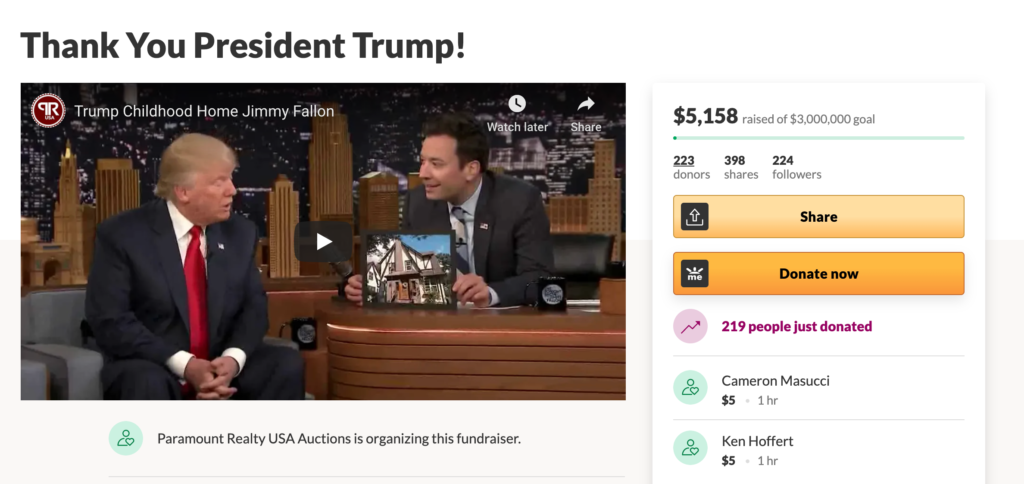Click the GoFundMe icon on Donate button
Viewport: 1024px width, 484px height.
coord(694,274)
